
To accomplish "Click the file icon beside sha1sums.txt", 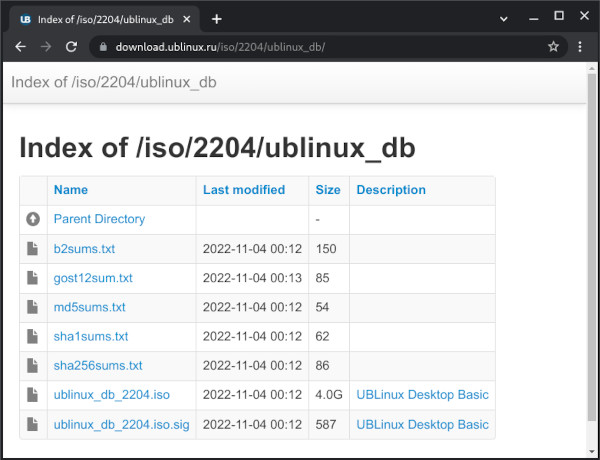I will [33, 336].
